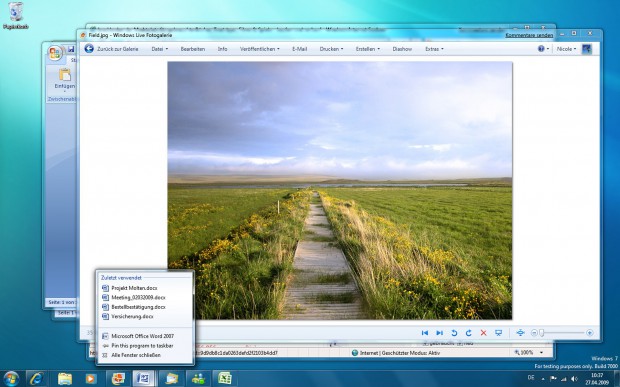This screenshot has width=620, height=387.
Task: Click the user picture next to Nicole
Action: (x=587, y=49)
